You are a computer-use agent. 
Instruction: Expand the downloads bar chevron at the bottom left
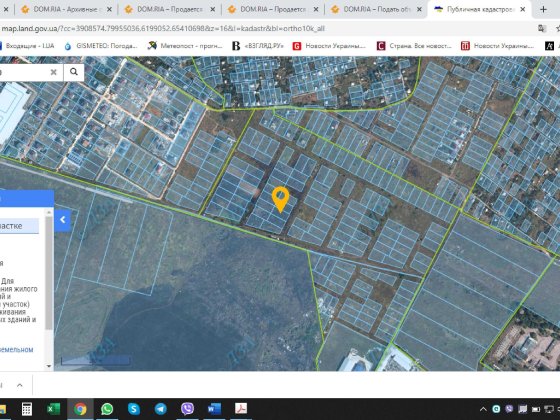[x=20, y=385]
